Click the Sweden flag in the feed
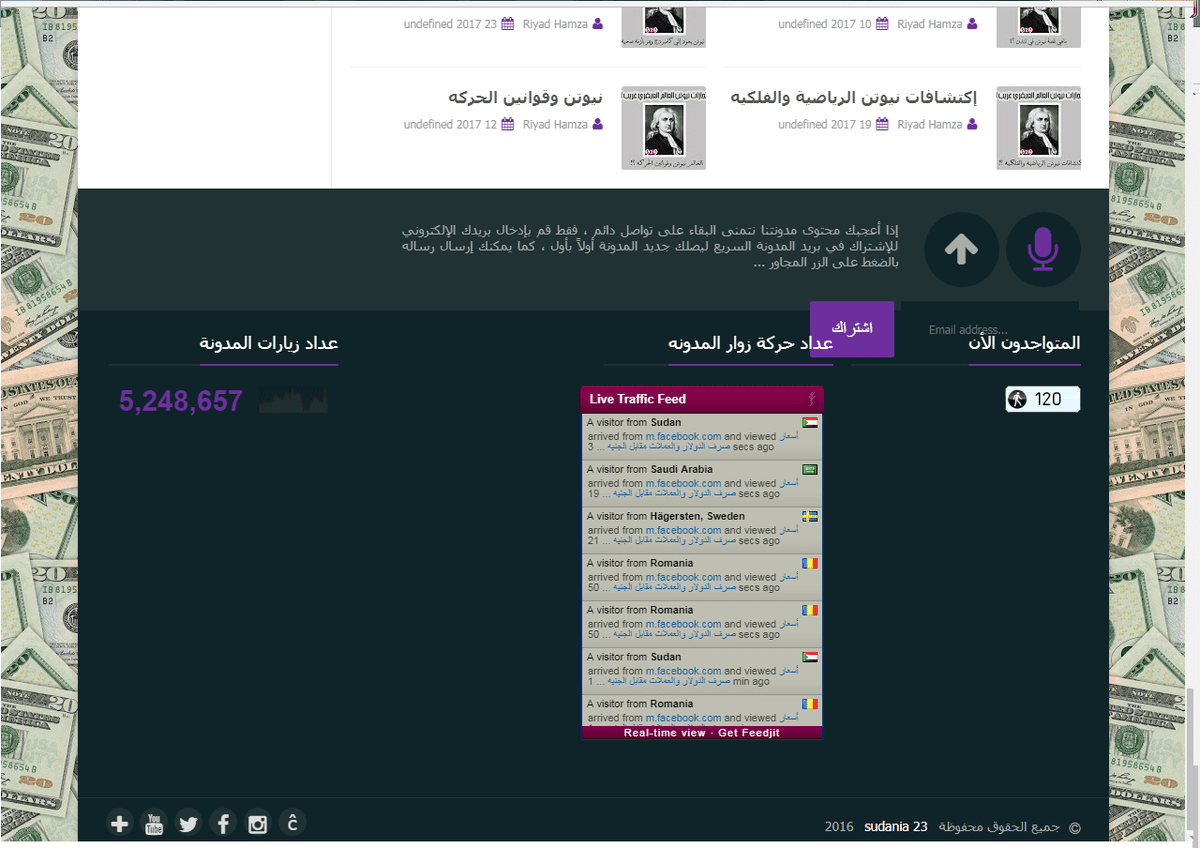The width and height of the screenshot is (1200, 848). click(810, 517)
